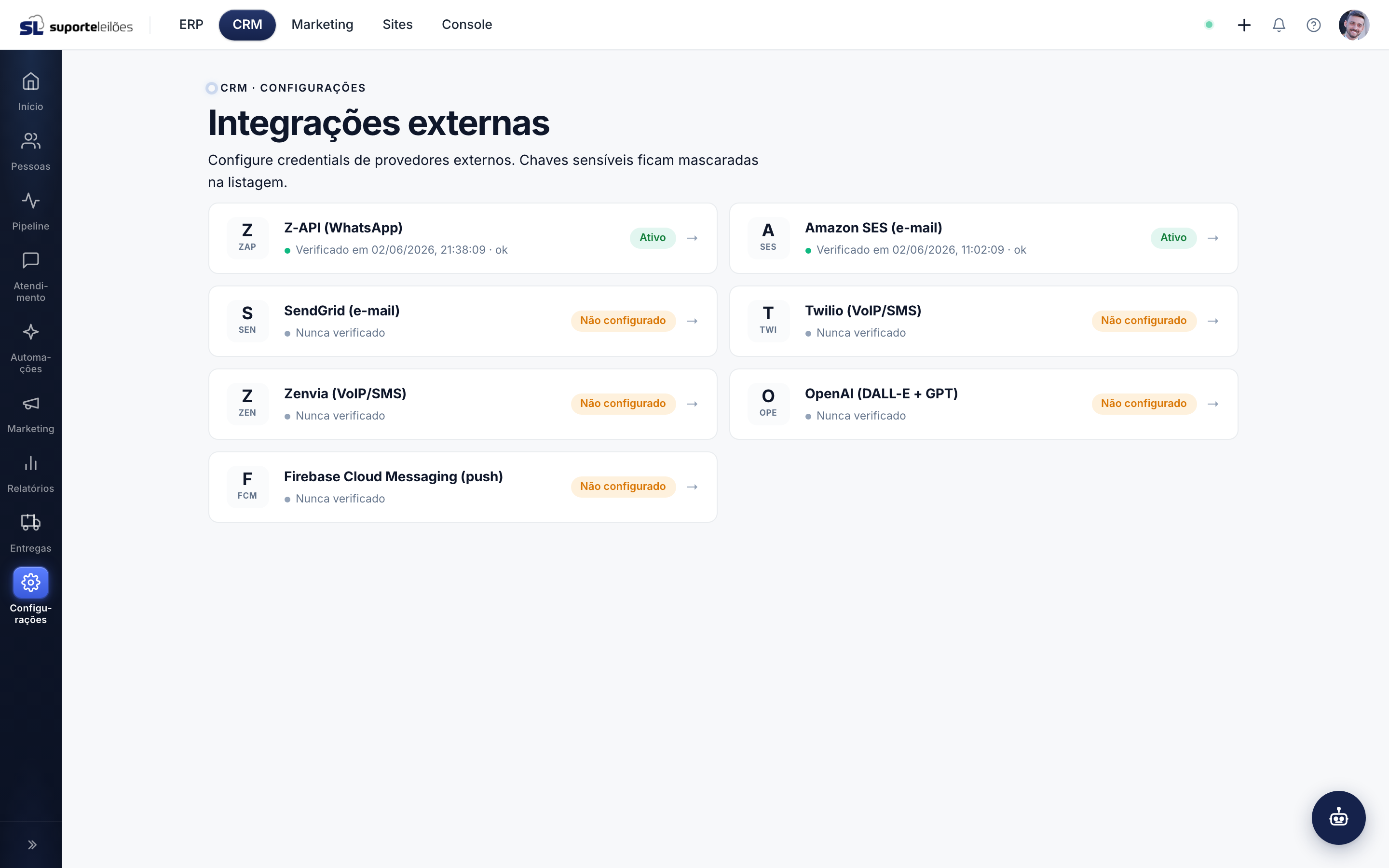Viewport: 1389px width, 868px height.
Task: Open the Z-API (WhatsApp) title
Action: tap(343, 228)
